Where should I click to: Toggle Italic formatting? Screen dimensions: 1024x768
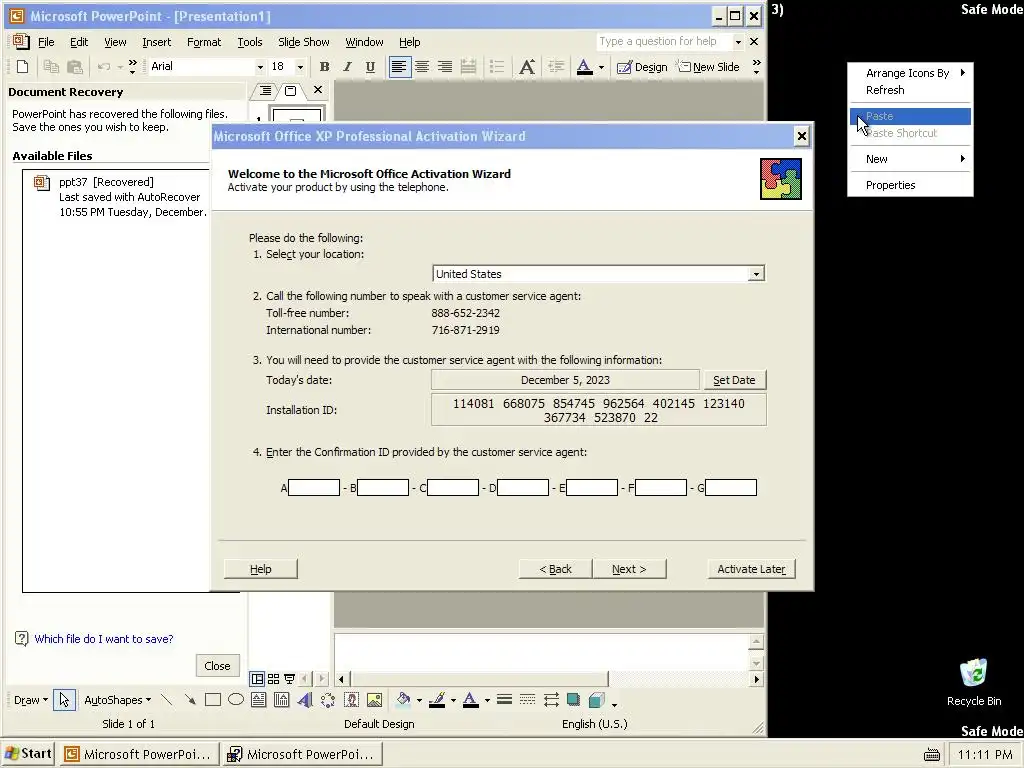click(x=347, y=67)
